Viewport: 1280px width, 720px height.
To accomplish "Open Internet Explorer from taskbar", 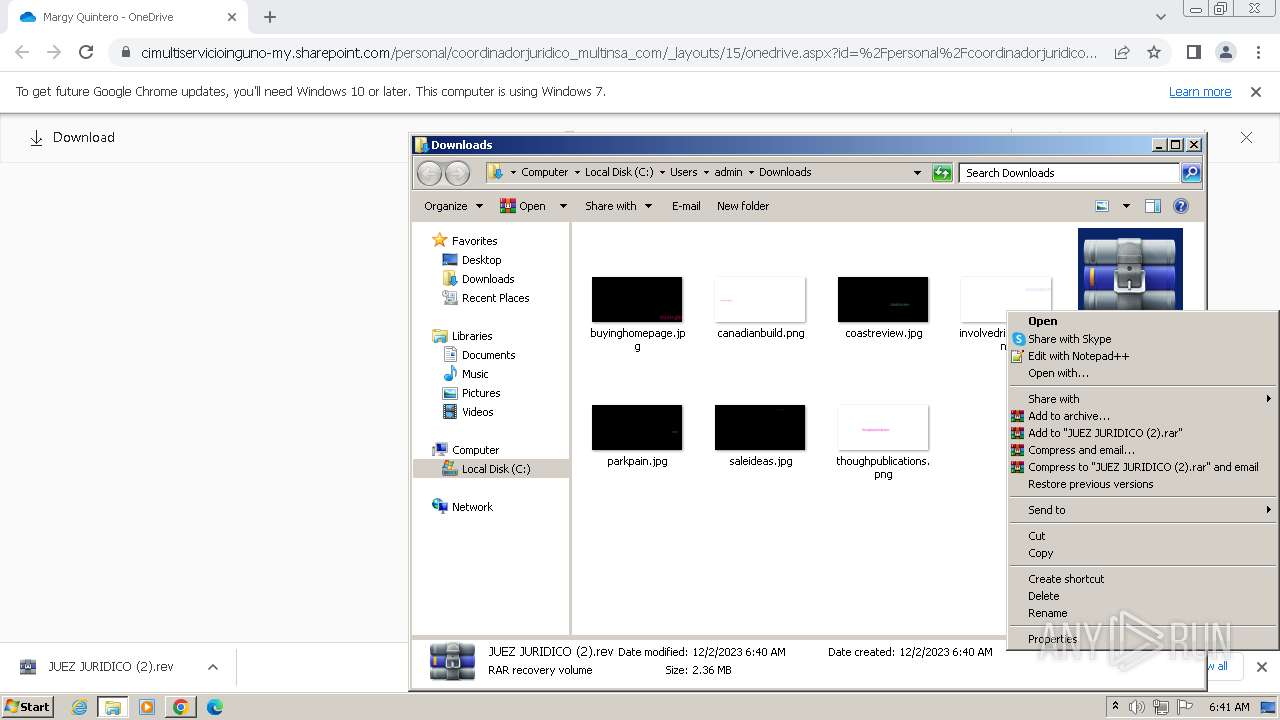I will click(80, 707).
